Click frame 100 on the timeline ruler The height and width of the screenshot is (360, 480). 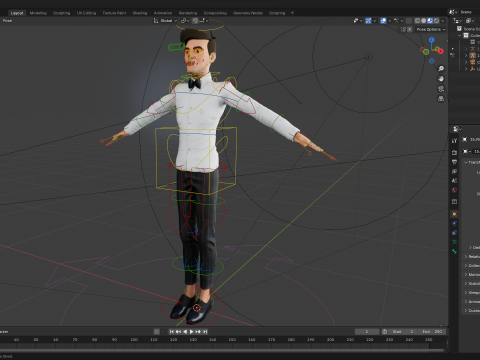(134, 339)
